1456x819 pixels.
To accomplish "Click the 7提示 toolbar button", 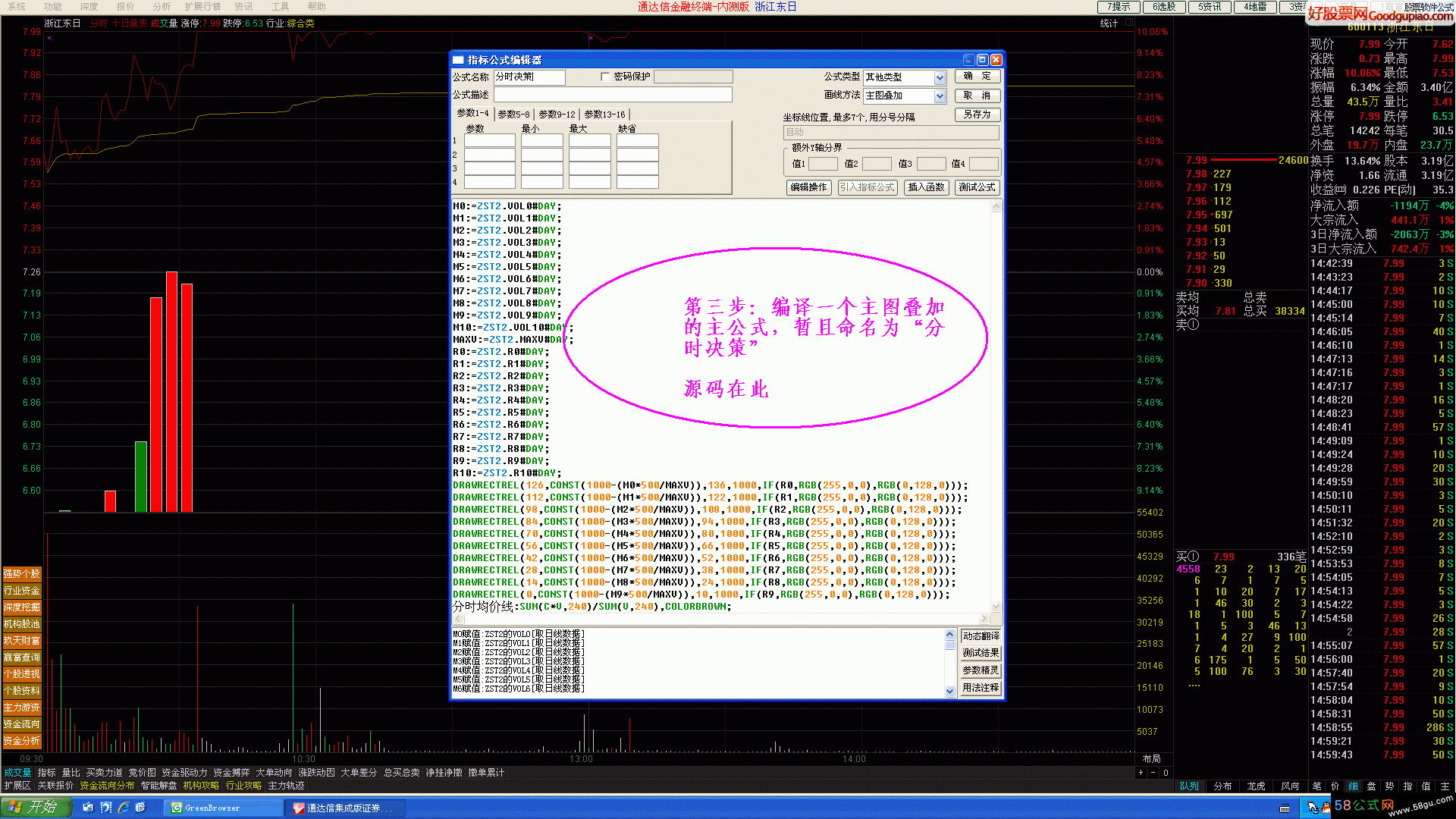I will (x=1119, y=7).
